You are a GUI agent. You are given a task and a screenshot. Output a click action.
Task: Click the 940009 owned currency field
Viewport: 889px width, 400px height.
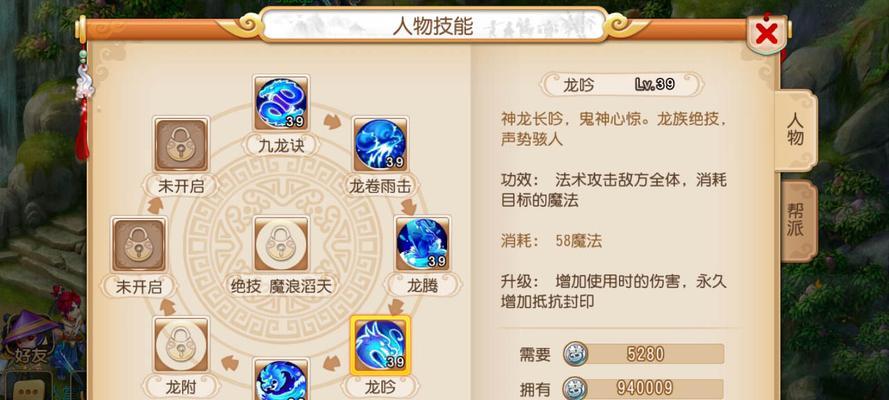[x=645, y=389]
